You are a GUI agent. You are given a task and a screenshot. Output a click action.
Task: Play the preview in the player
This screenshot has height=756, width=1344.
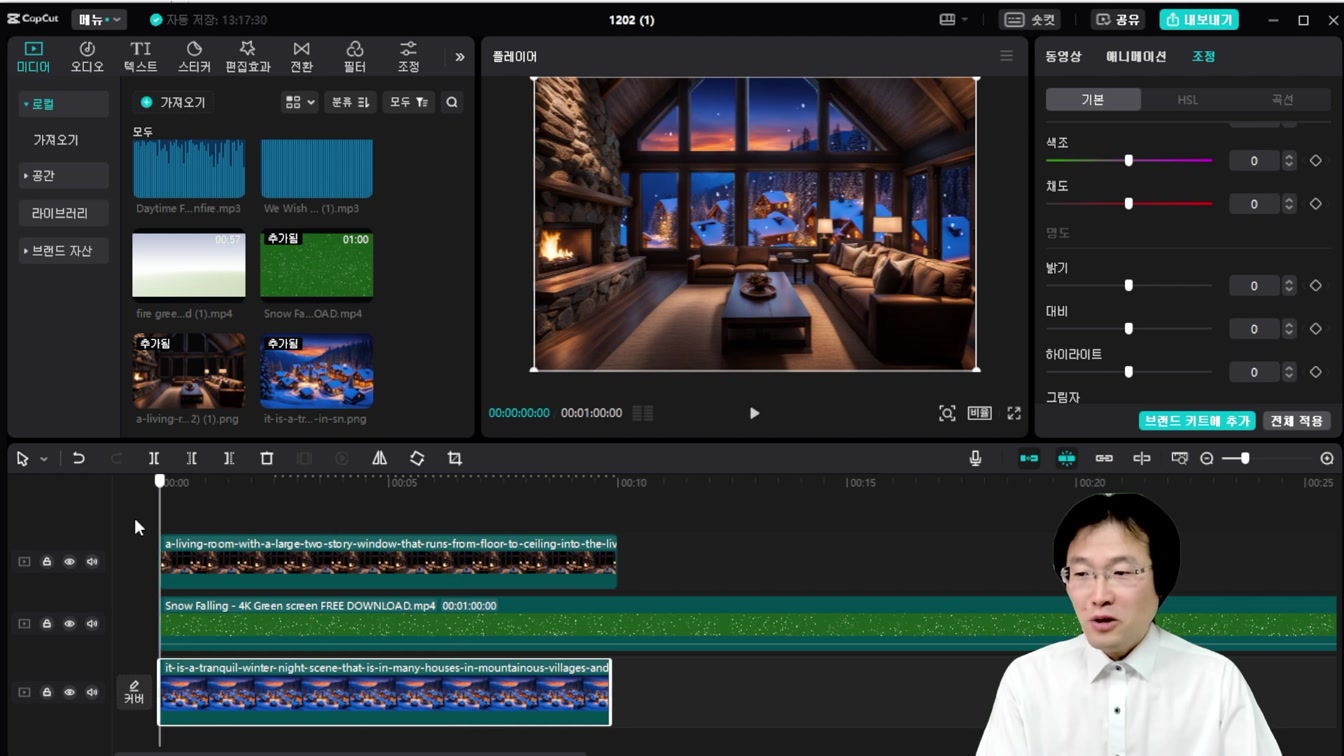754,413
